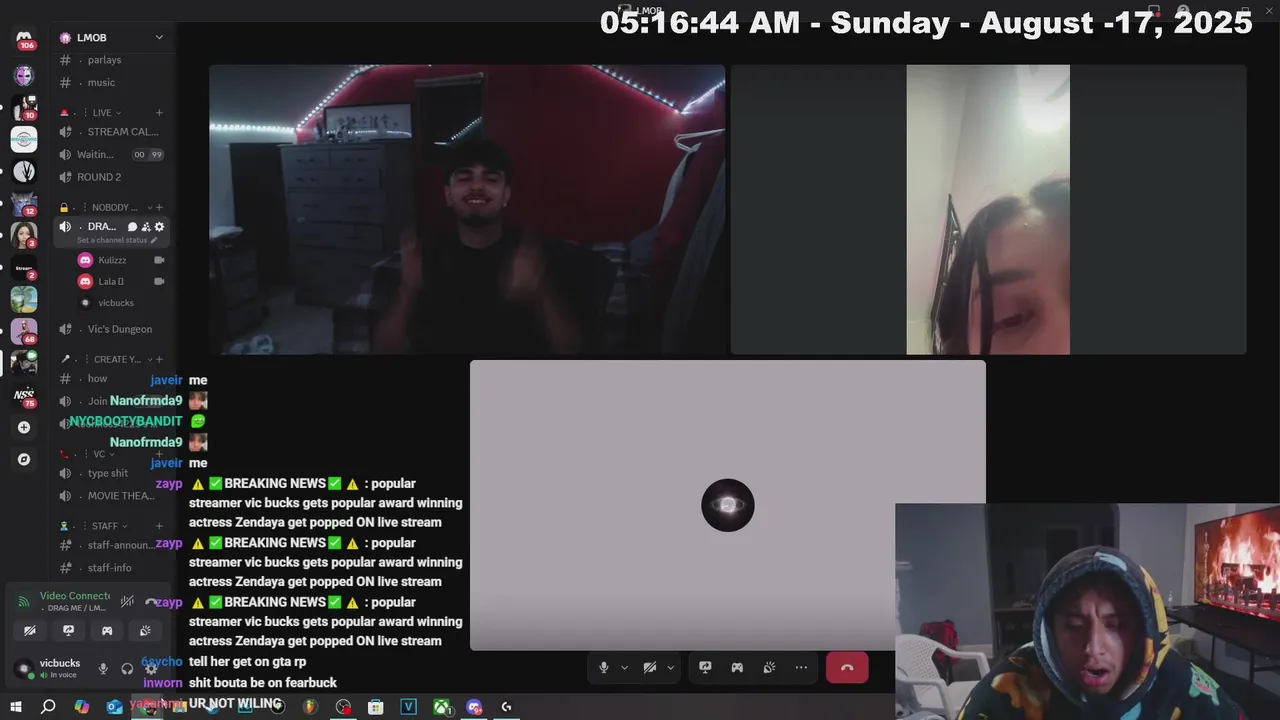The width and height of the screenshot is (1280, 720).
Task: Open DRA channel settings gear
Action: click(x=159, y=227)
